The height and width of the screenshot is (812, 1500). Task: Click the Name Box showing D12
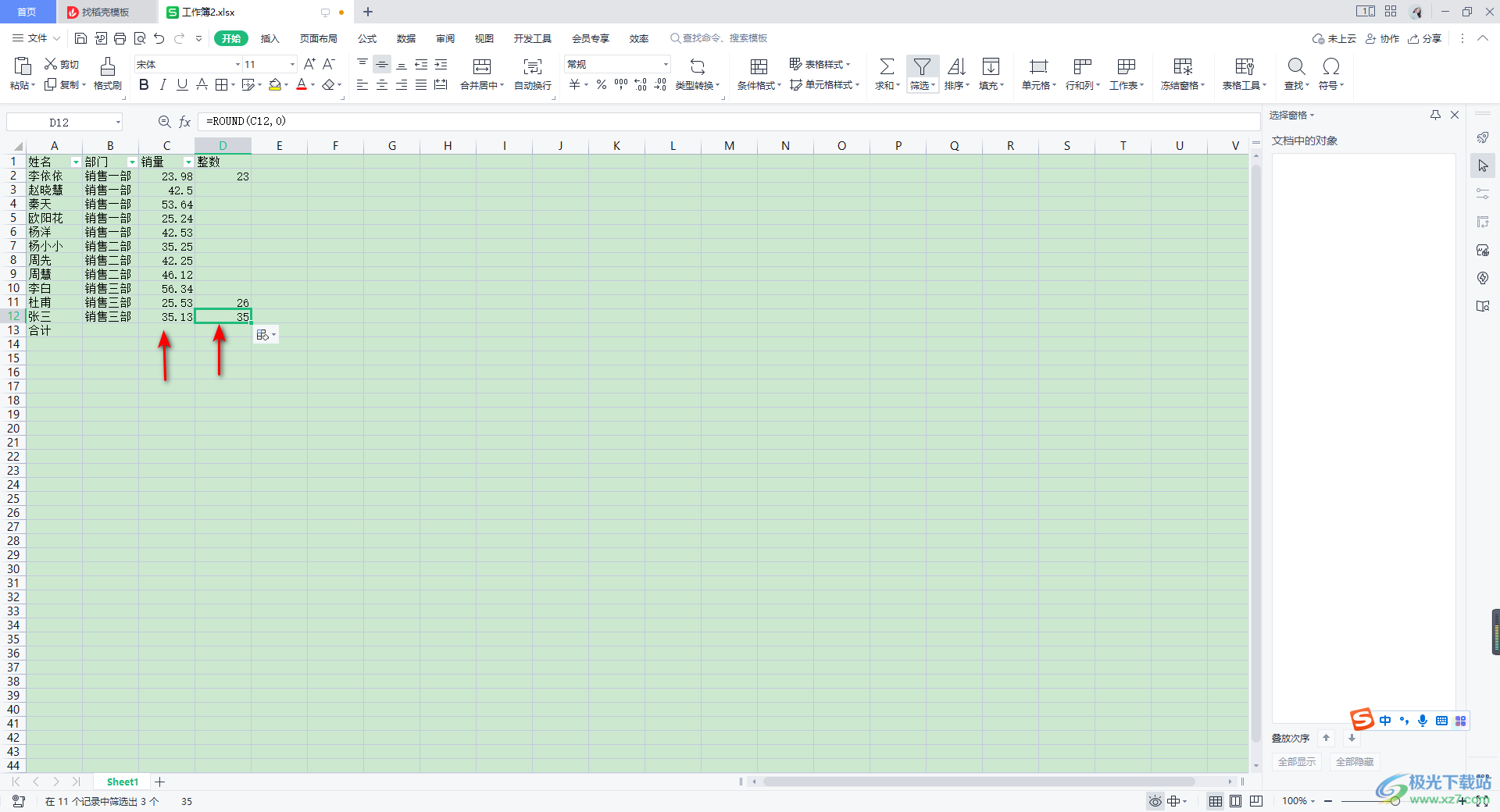[64, 122]
